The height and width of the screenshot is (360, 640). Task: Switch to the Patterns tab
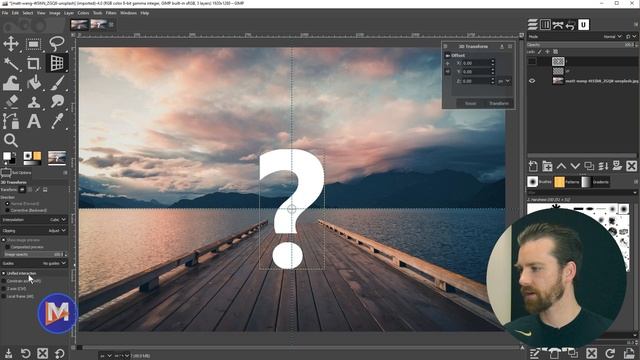coord(567,182)
